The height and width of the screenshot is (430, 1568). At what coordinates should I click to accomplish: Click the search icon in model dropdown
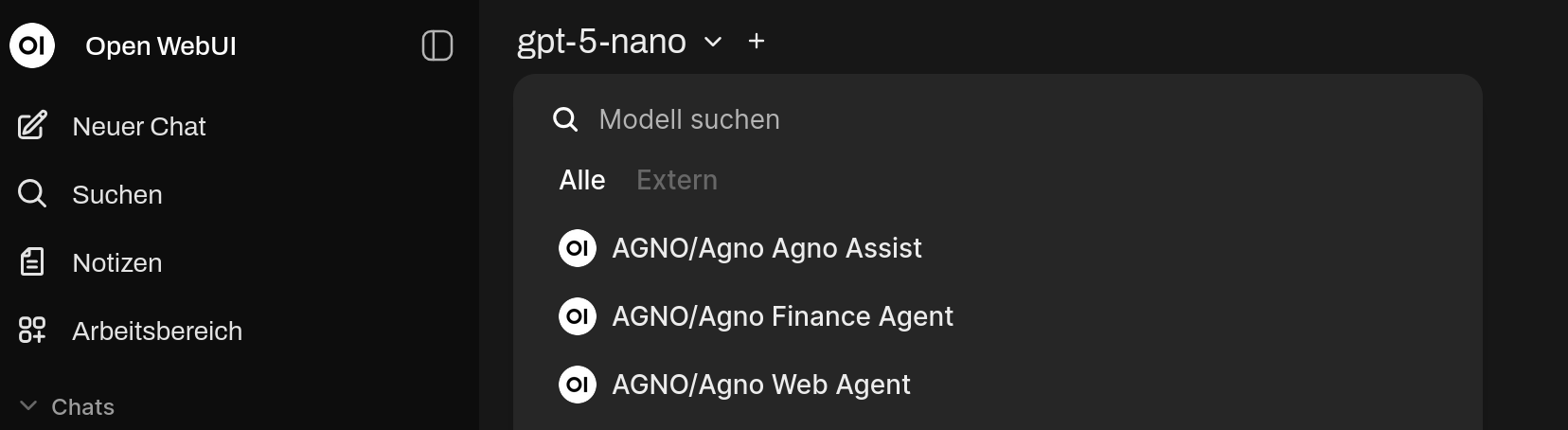[565, 119]
